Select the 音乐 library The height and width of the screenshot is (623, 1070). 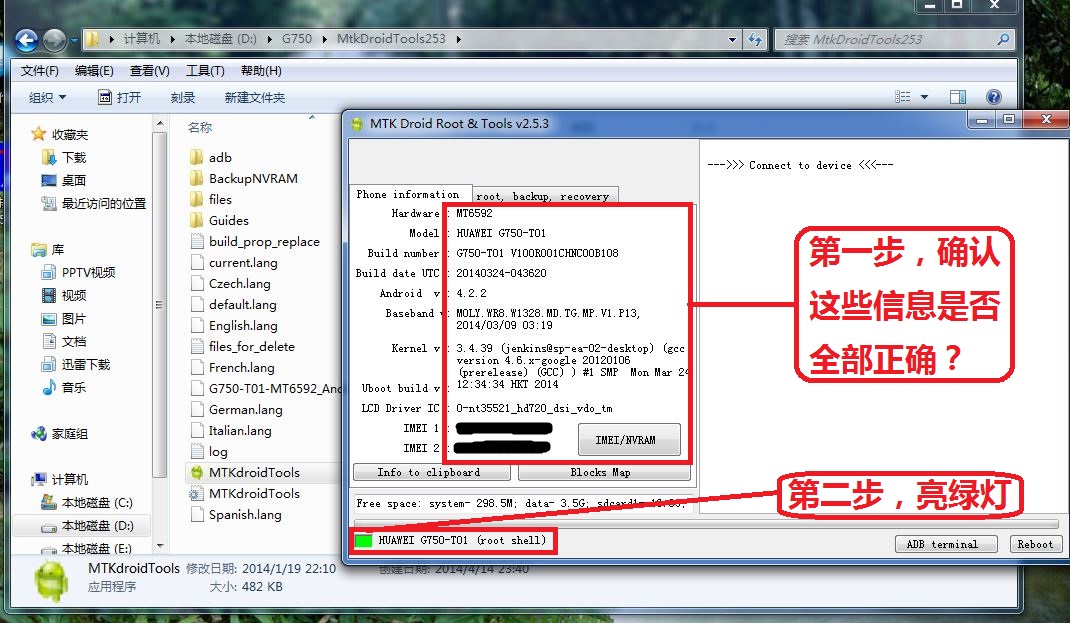[64, 388]
